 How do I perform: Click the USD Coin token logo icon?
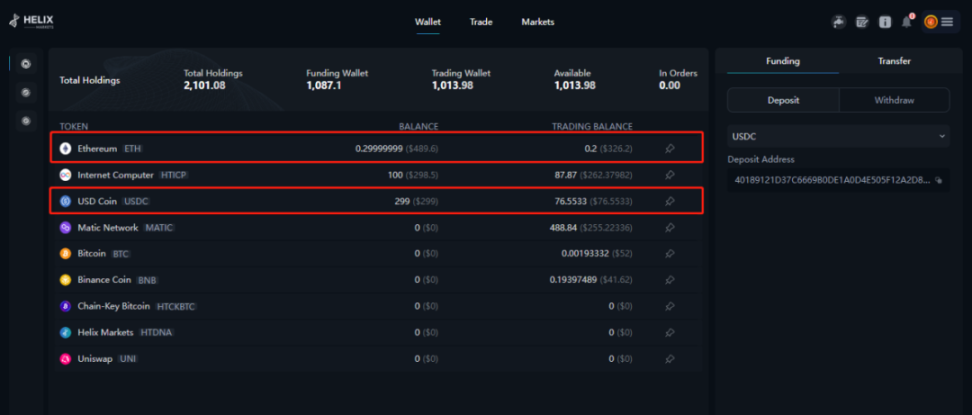(65, 202)
